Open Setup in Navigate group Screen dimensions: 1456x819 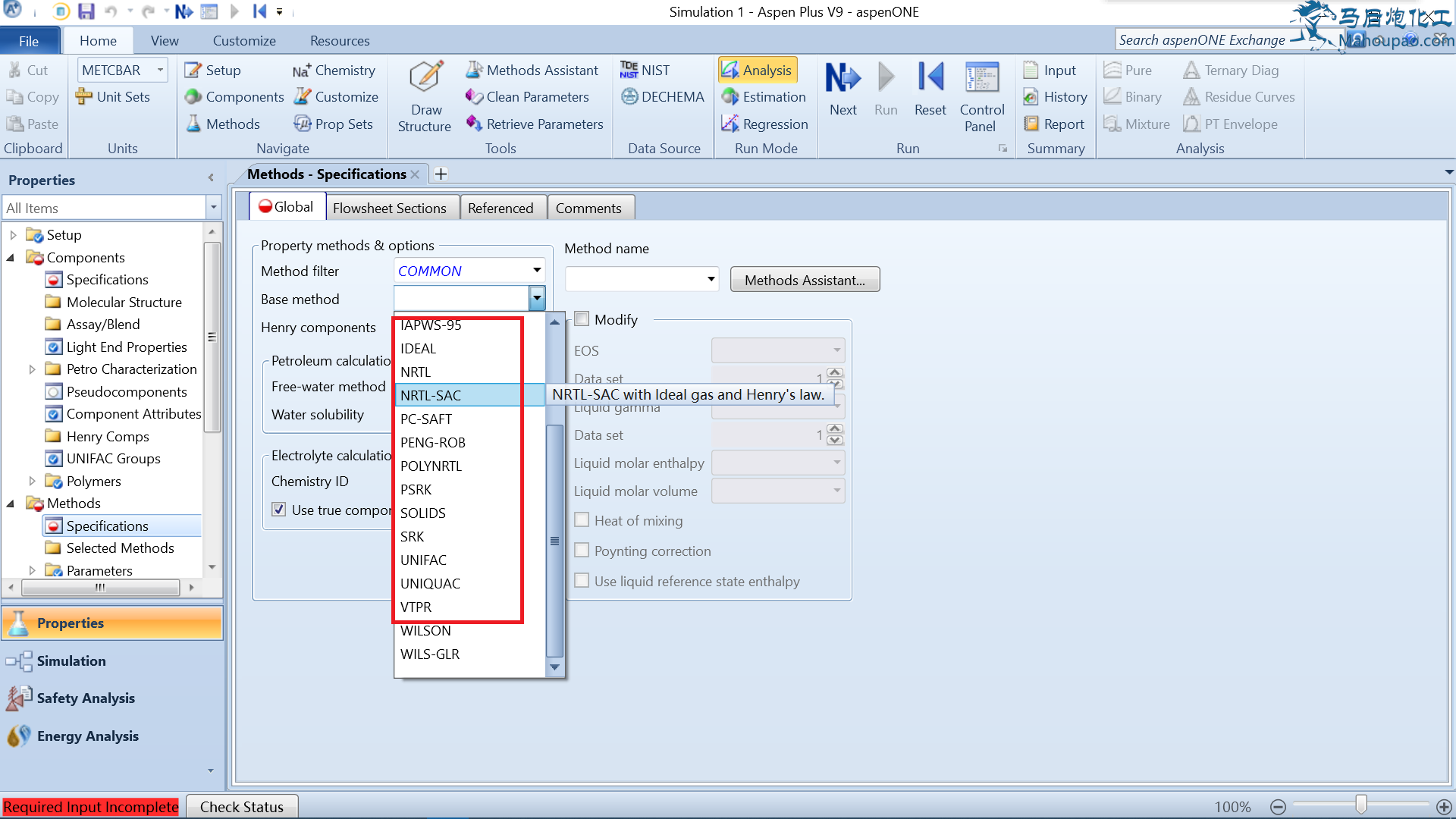click(x=213, y=70)
